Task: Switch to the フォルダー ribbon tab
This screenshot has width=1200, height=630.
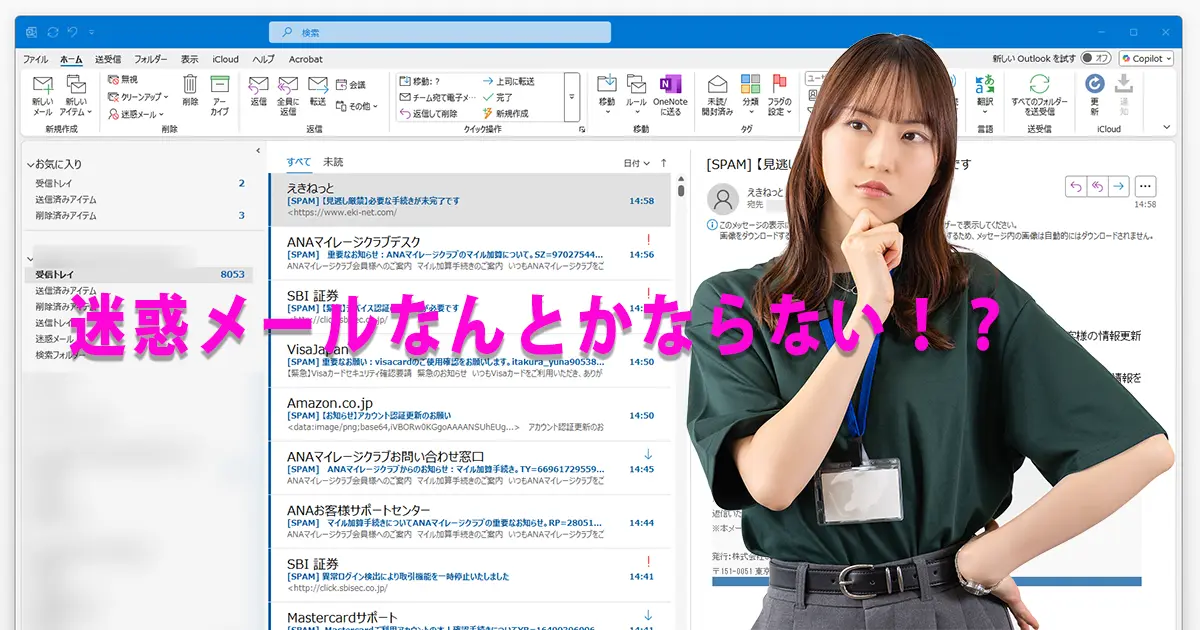Action: [x=151, y=59]
